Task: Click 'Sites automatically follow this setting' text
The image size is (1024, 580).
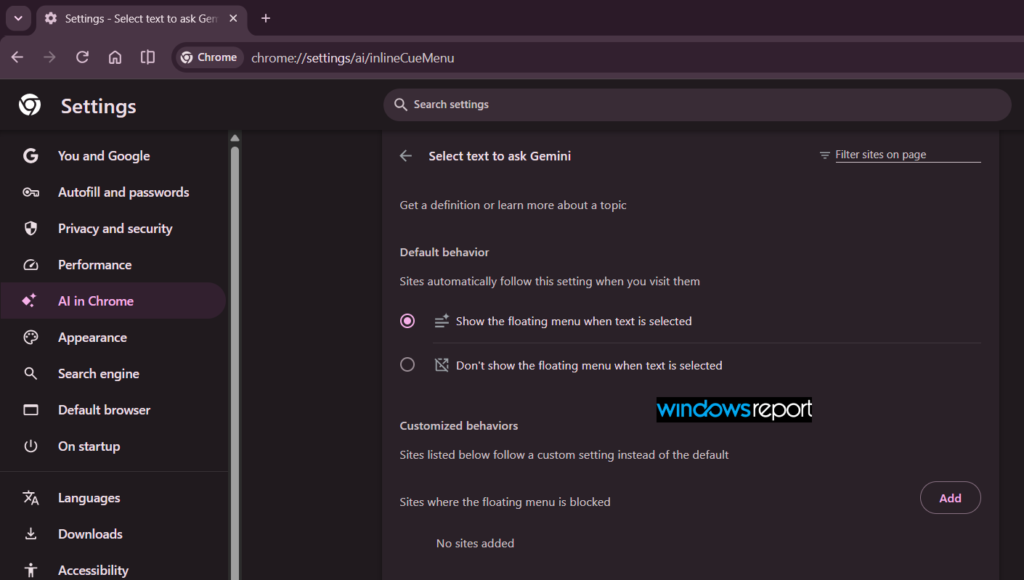Action: point(549,282)
